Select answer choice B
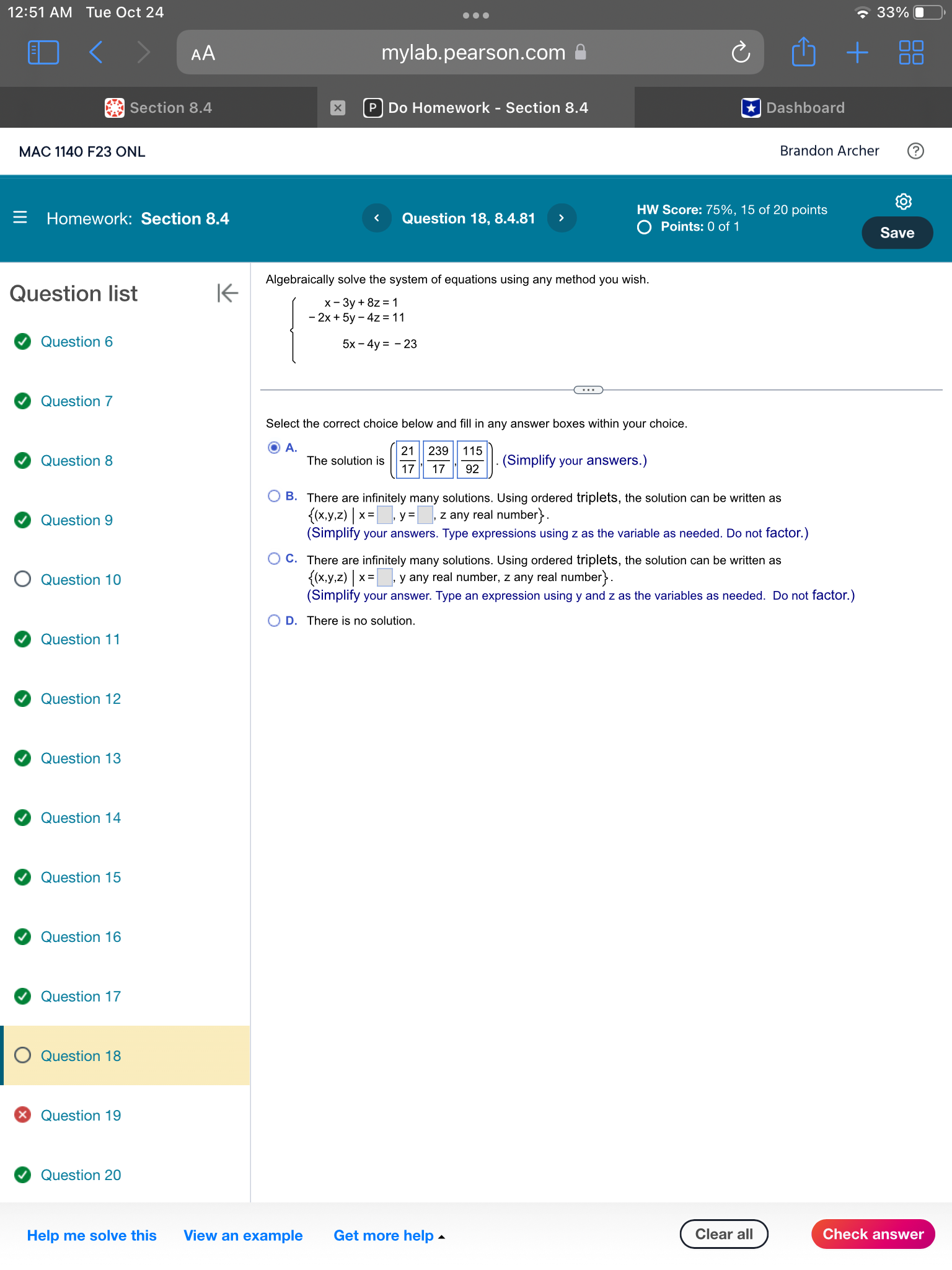This screenshot has height=1270, width=952. 274,496
